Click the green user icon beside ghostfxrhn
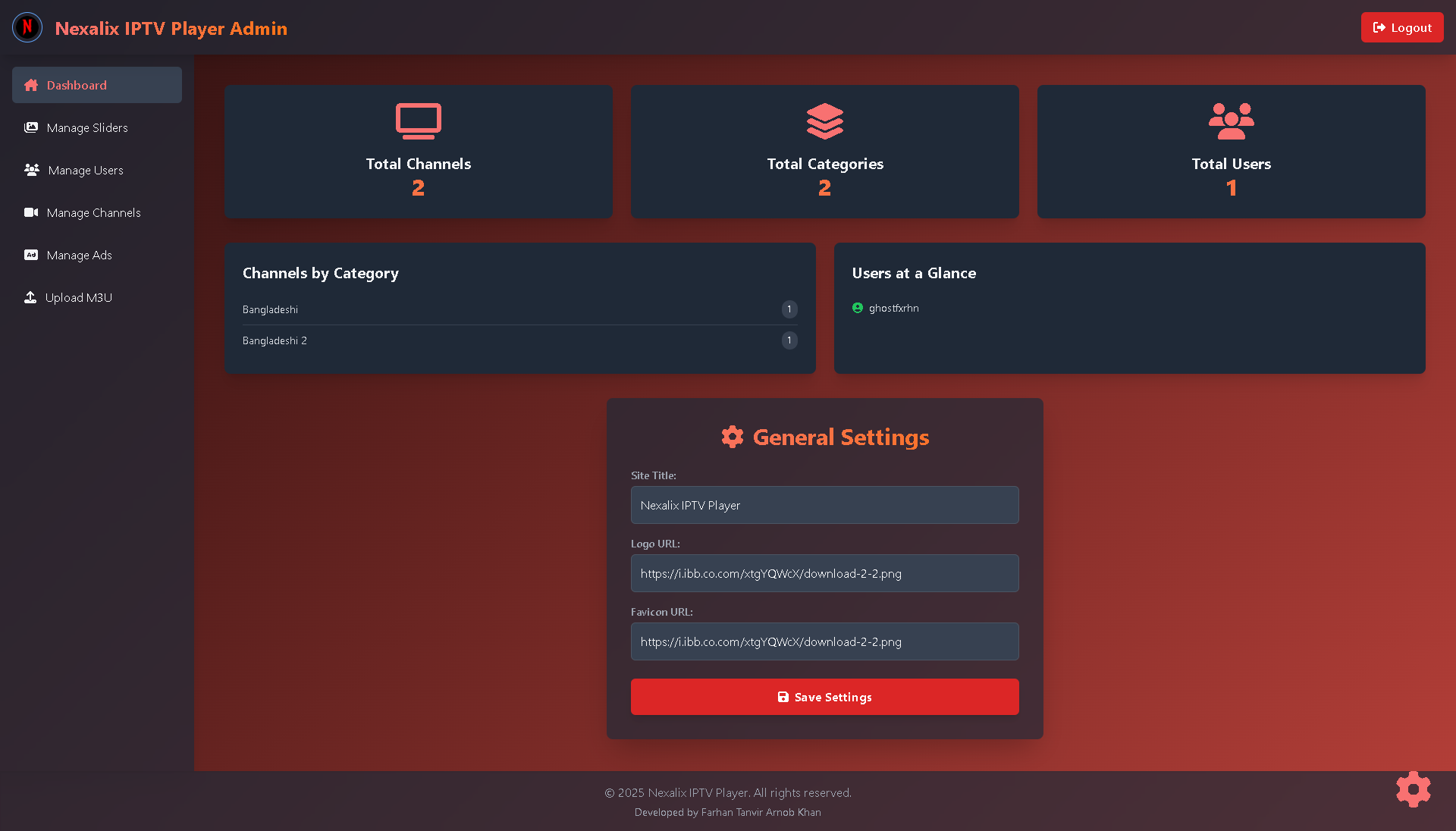The width and height of the screenshot is (1456, 831). pyautogui.click(x=858, y=308)
